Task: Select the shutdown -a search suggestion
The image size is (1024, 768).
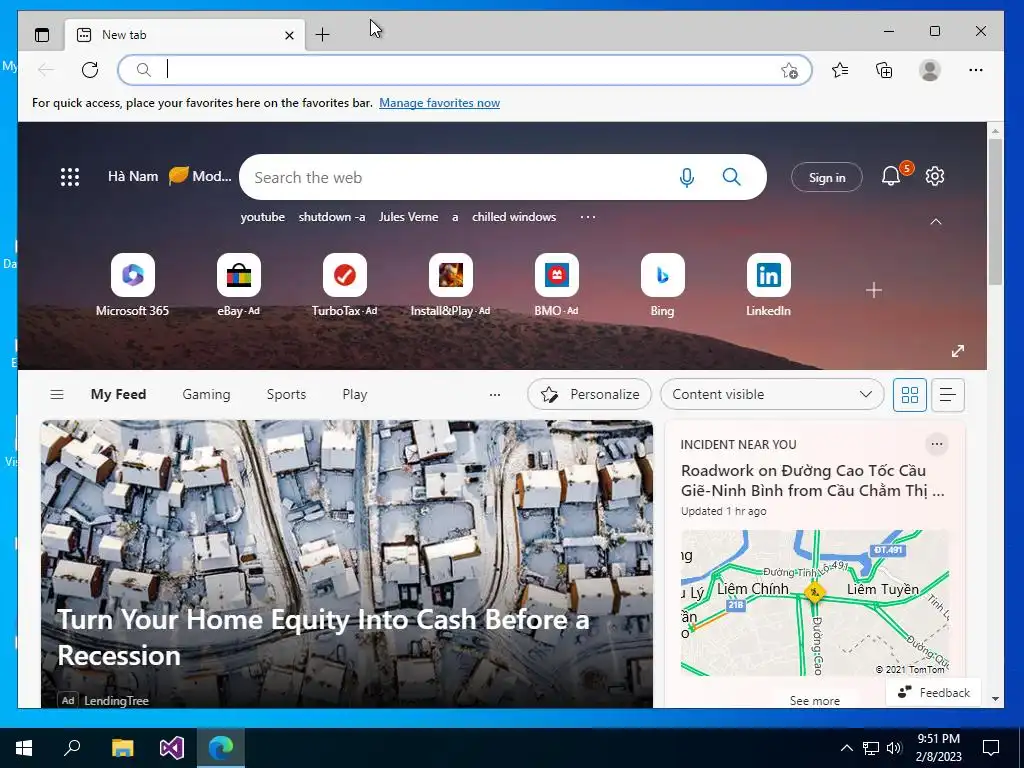Action: click(x=332, y=217)
